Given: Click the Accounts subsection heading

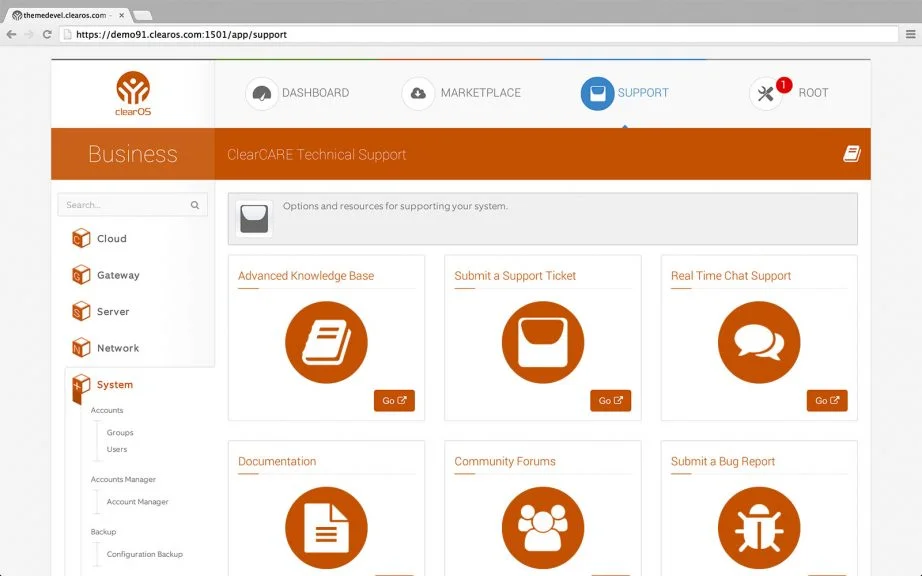Looking at the screenshot, I should click(107, 410).
